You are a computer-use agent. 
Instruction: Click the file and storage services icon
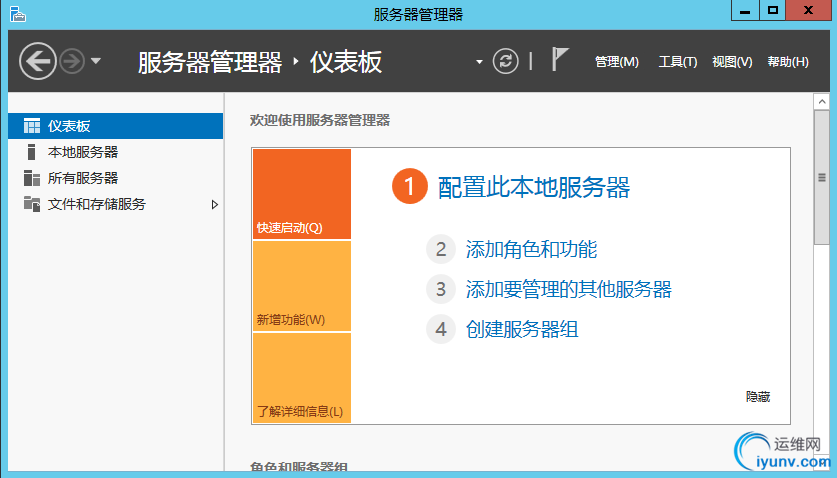click(x=32, y=204)
